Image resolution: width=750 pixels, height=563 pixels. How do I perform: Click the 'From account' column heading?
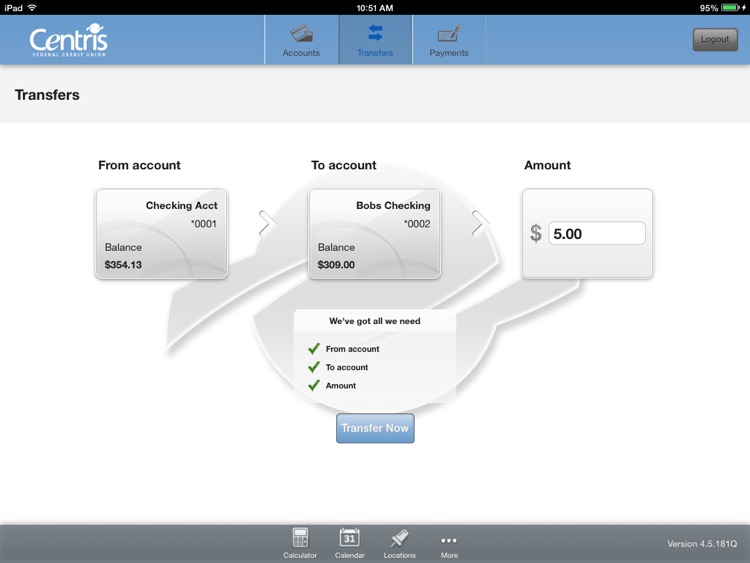click(x=140, y=165)
